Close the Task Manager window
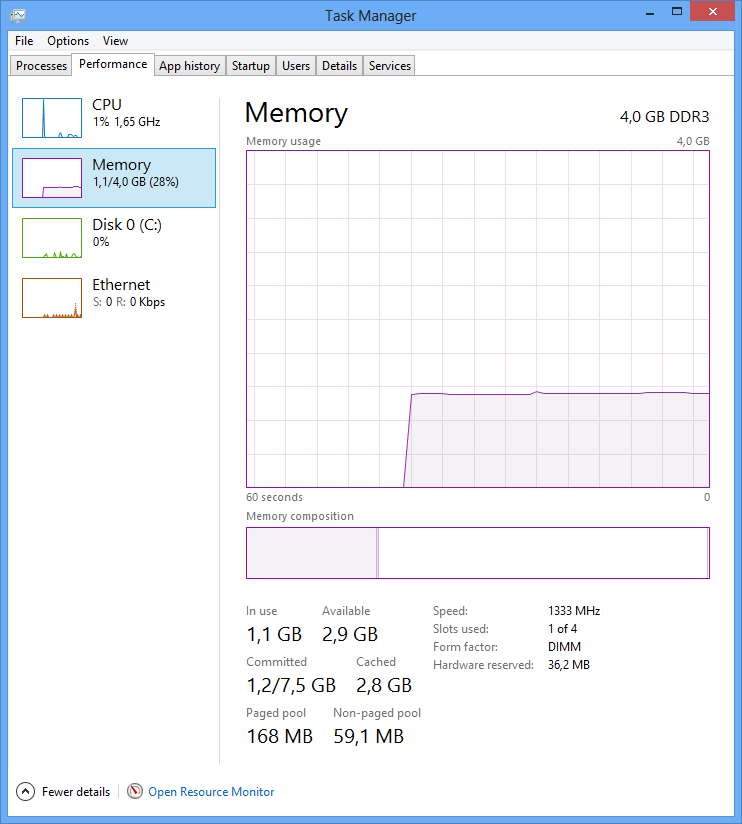The width and height of the screenshot is (742, 824). pos(712,12)
